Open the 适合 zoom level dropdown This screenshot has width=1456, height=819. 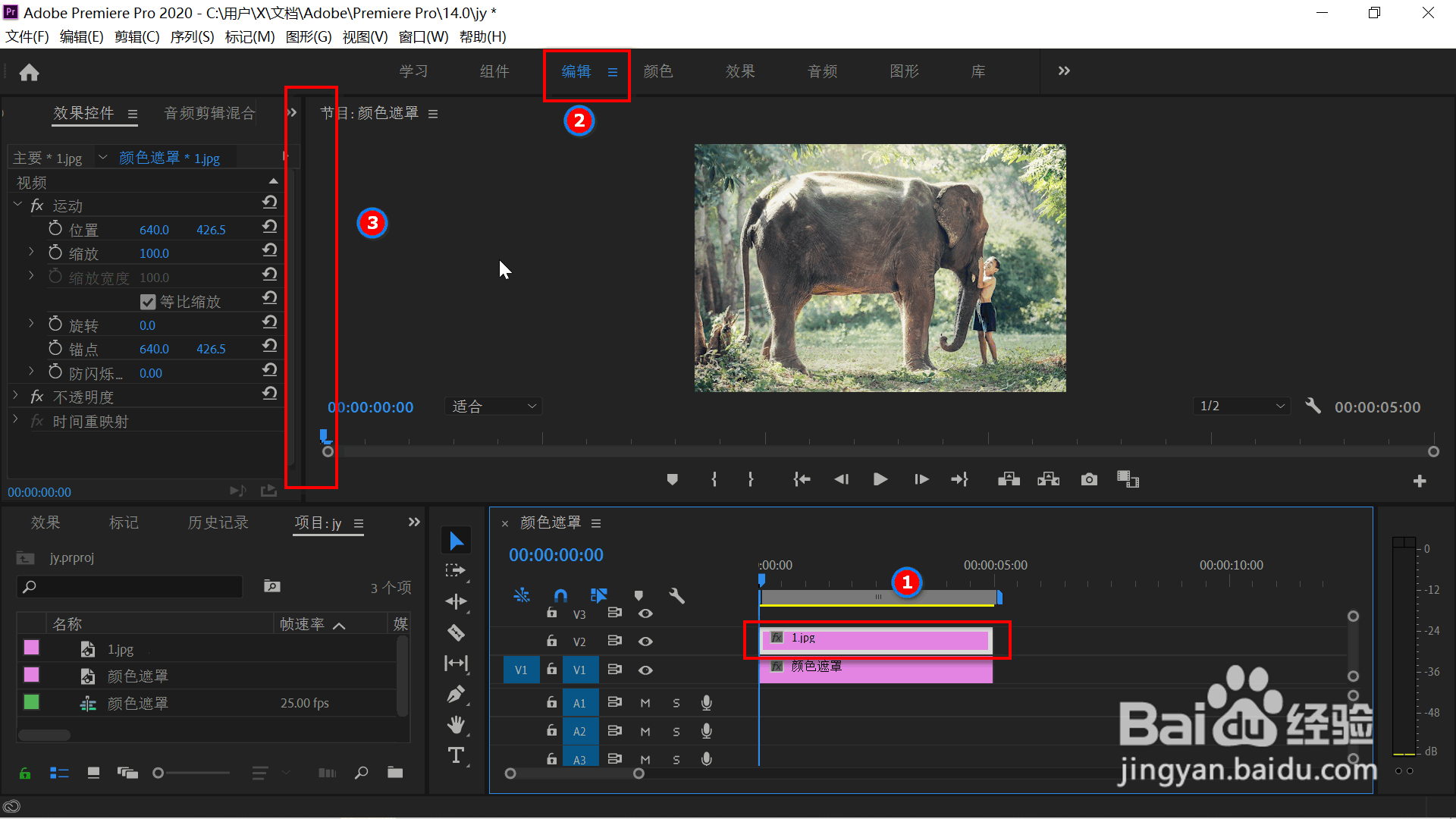pyautogui.click(x=494, y=406)
